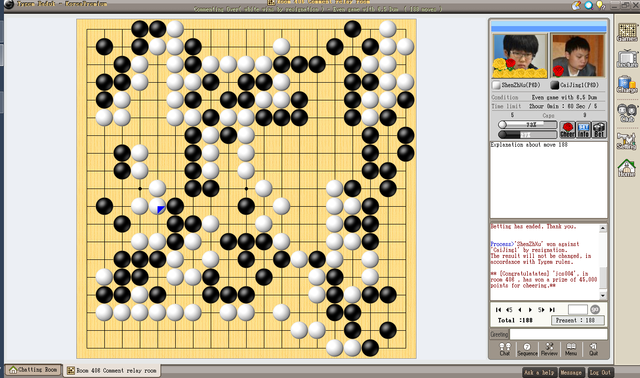Click the CaiJingI(P8D) player name
Image resolution: width=640 pixels, height=378 pixels.
[x=579, y=85]
